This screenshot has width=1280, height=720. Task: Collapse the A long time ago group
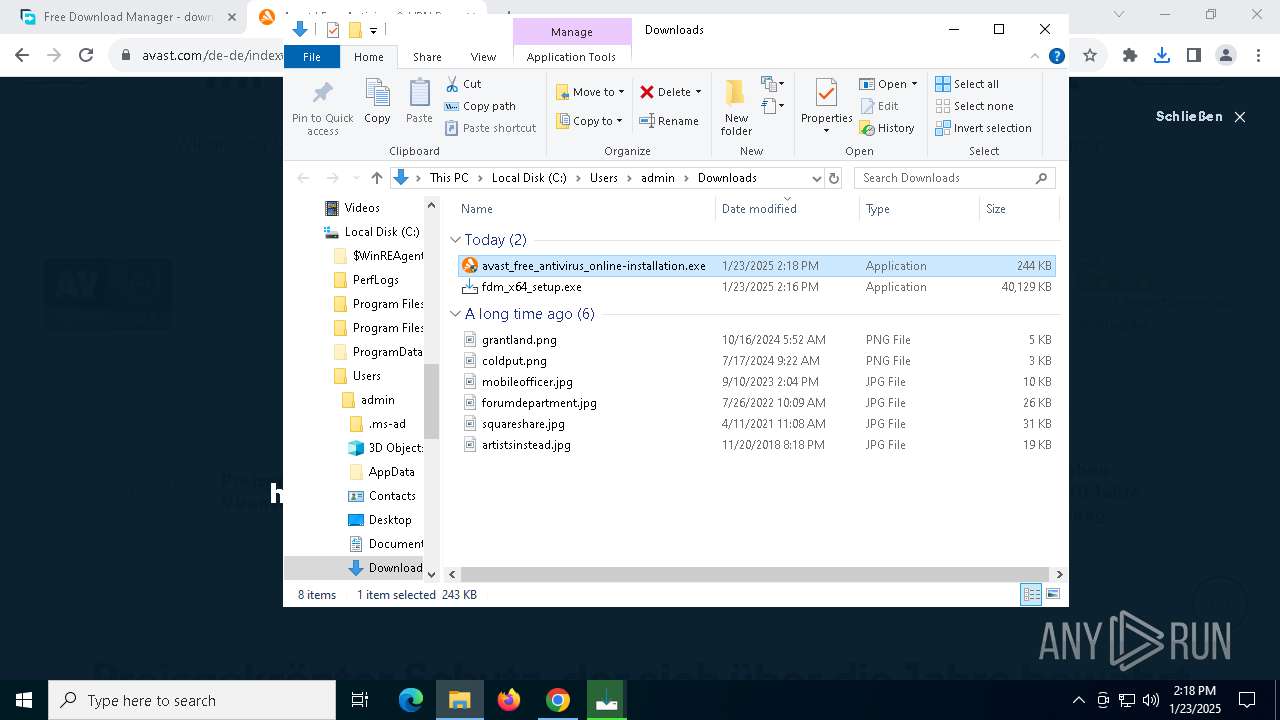tap(455, 314)
